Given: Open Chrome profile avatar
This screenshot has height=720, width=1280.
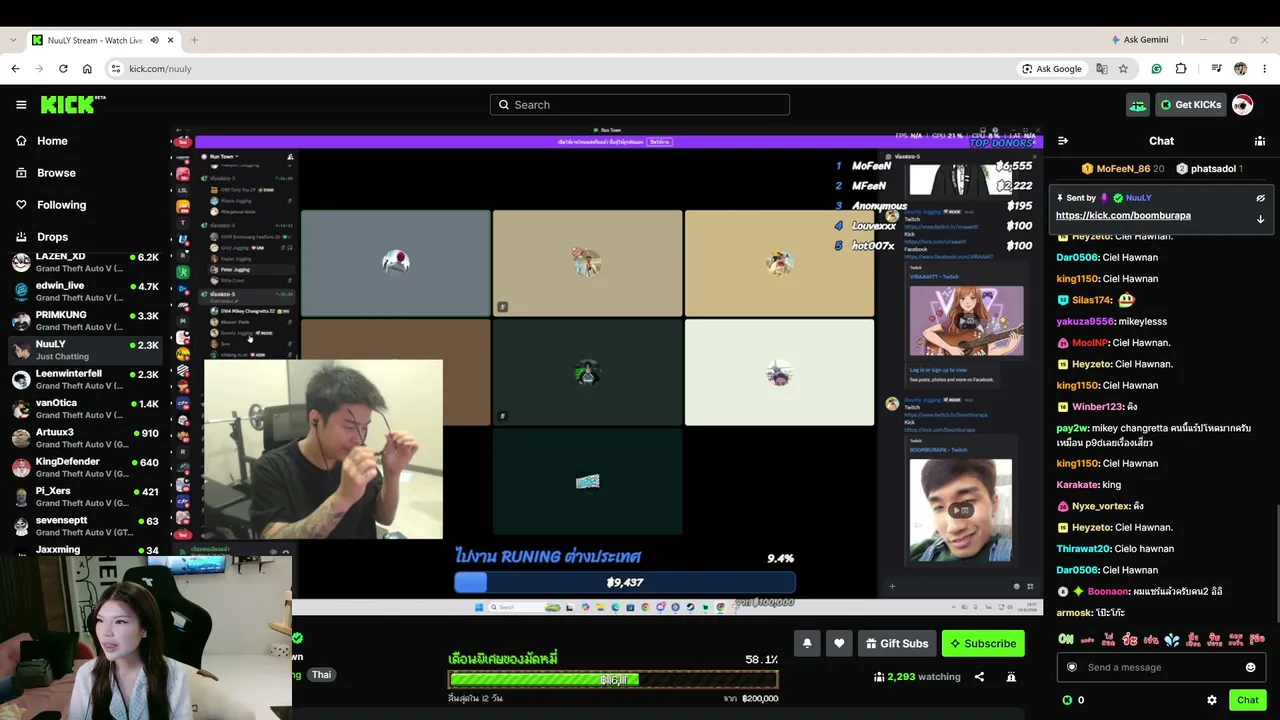Looking at the screenshot, I should (1240, 69).
